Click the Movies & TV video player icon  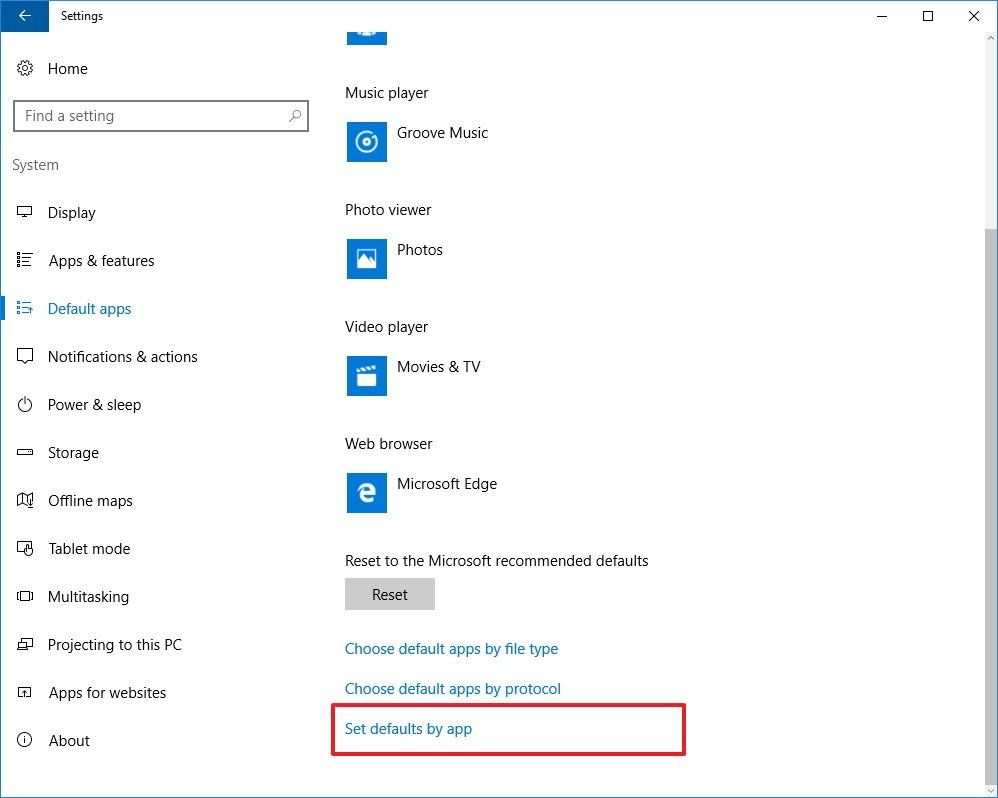tap(366, 376)
